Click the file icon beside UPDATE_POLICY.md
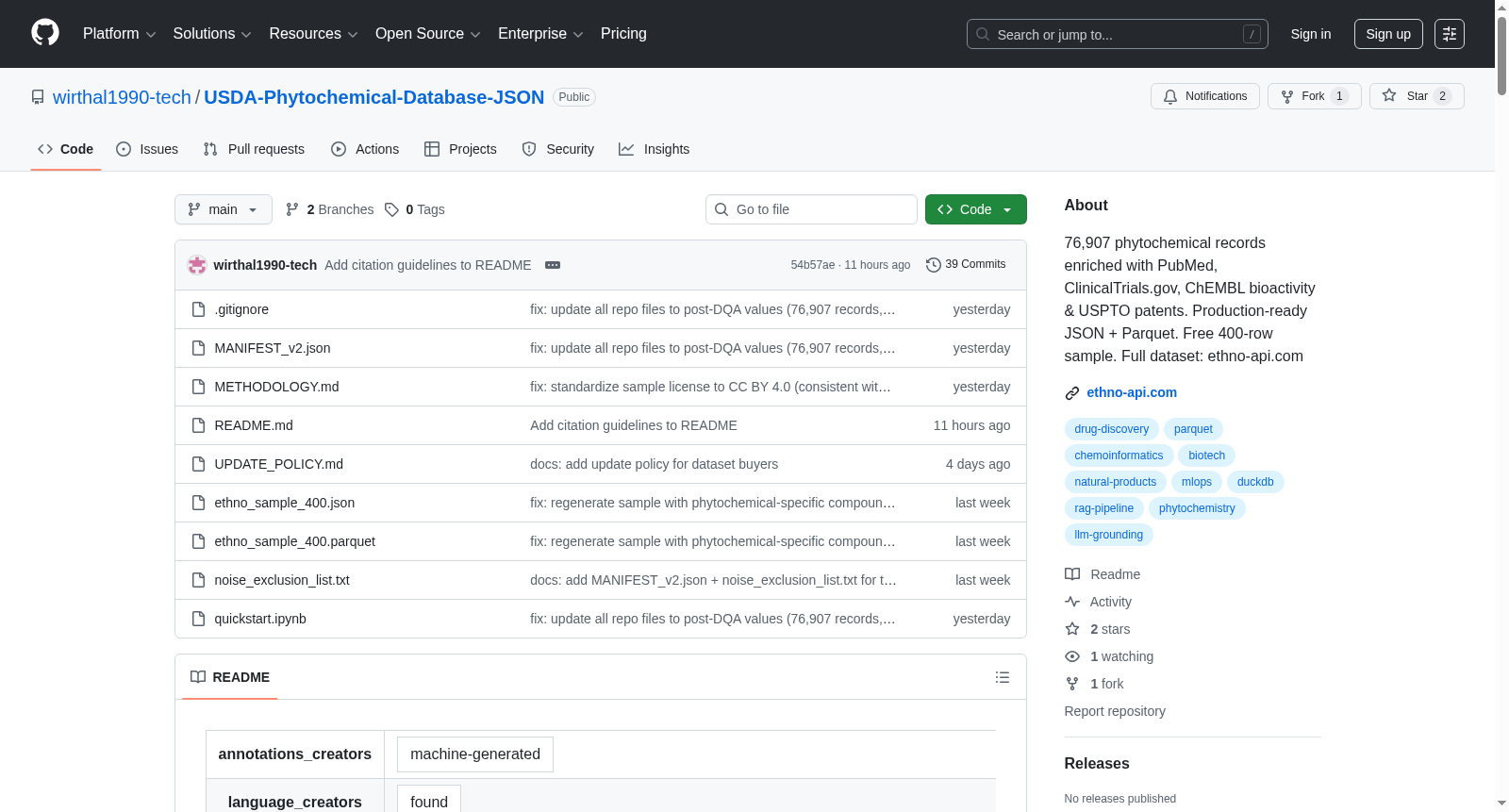The image size is (1509, 812). pyautogui.click(x=198, y=464)
